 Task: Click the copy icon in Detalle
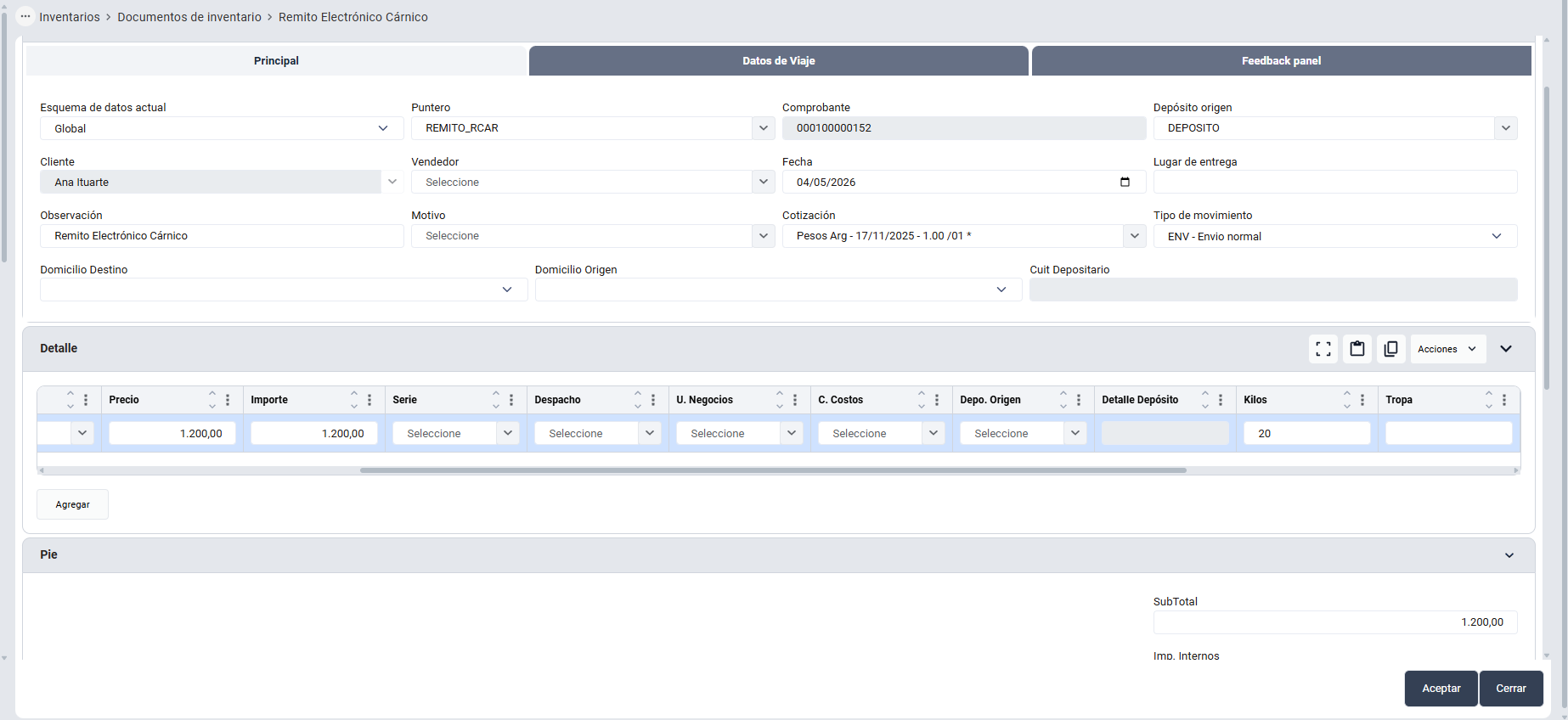1391,349
